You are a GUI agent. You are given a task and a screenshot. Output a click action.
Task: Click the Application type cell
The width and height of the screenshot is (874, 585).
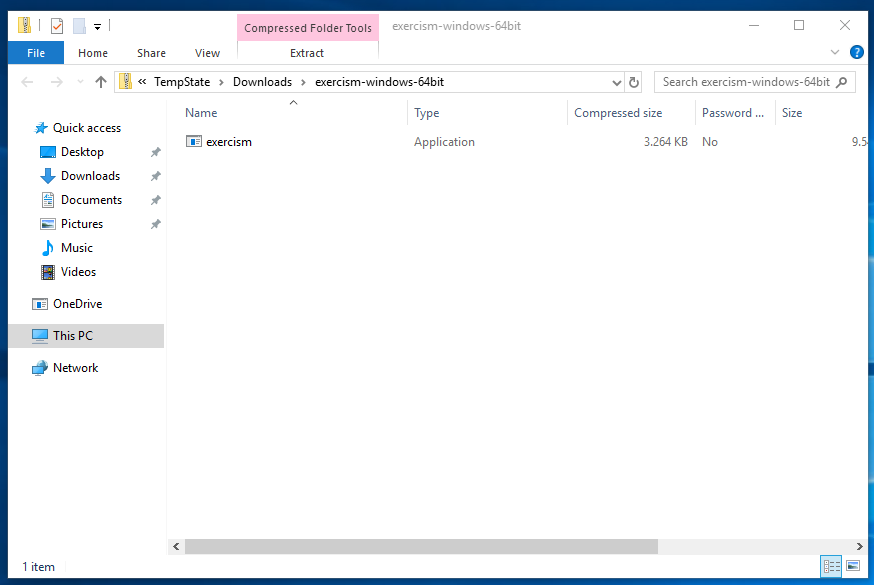tap(444, 142)
